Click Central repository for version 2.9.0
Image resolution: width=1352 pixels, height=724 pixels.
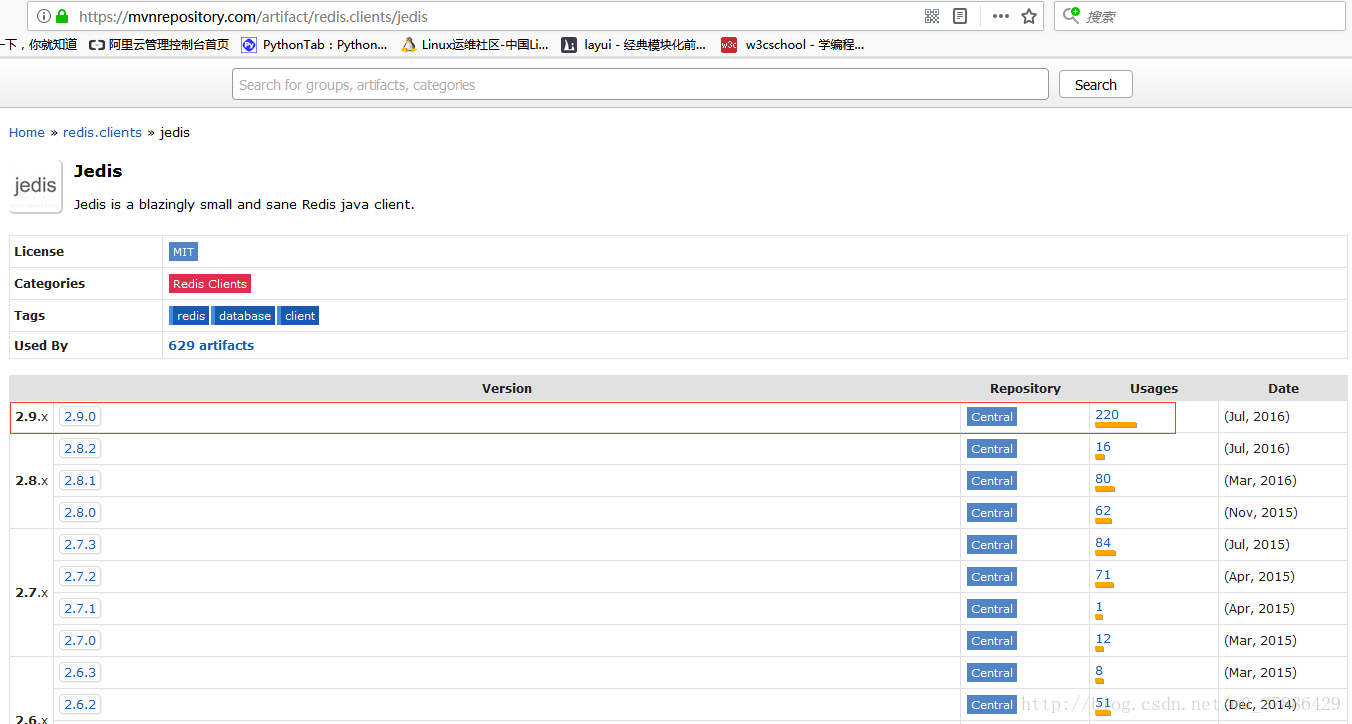point(992,417)
